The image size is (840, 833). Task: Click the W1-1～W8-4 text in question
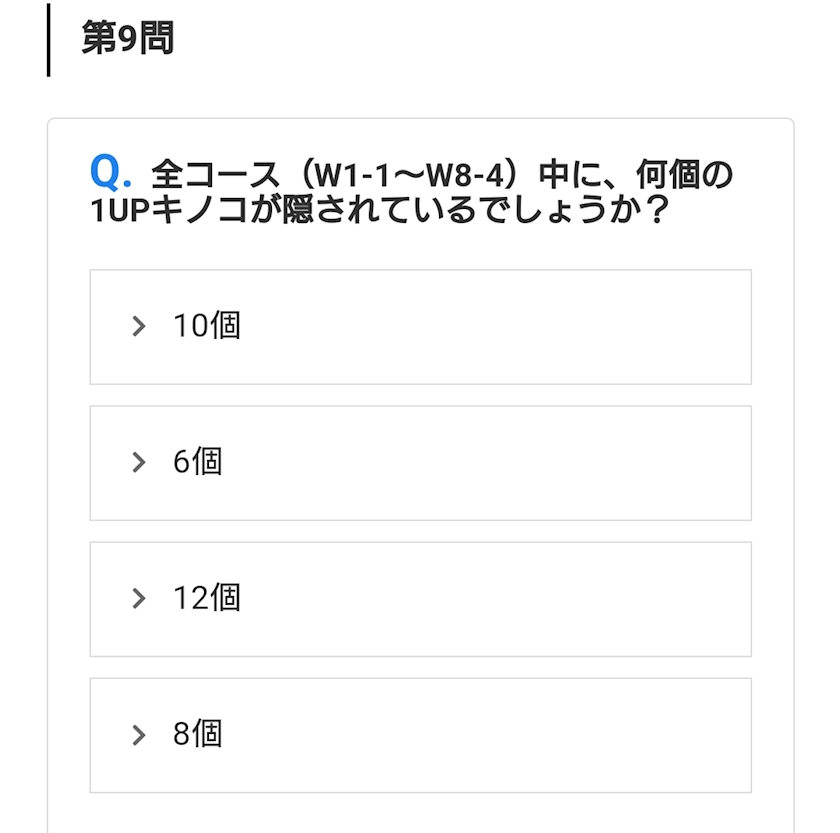pyautogui.click(x=409, y=175)
